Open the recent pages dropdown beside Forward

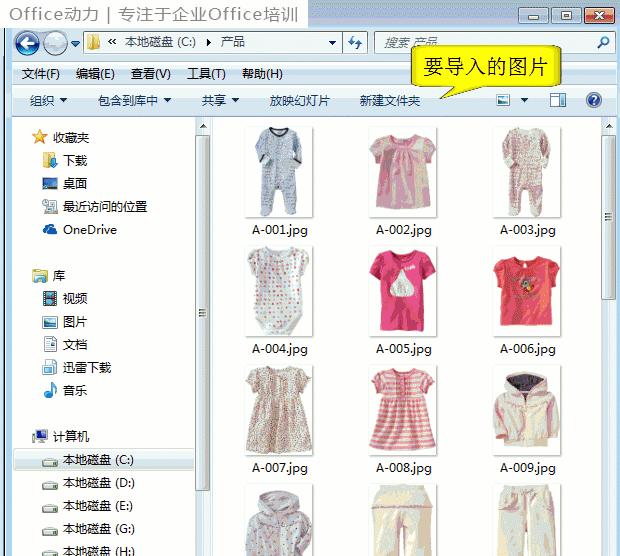coord(76,43)
